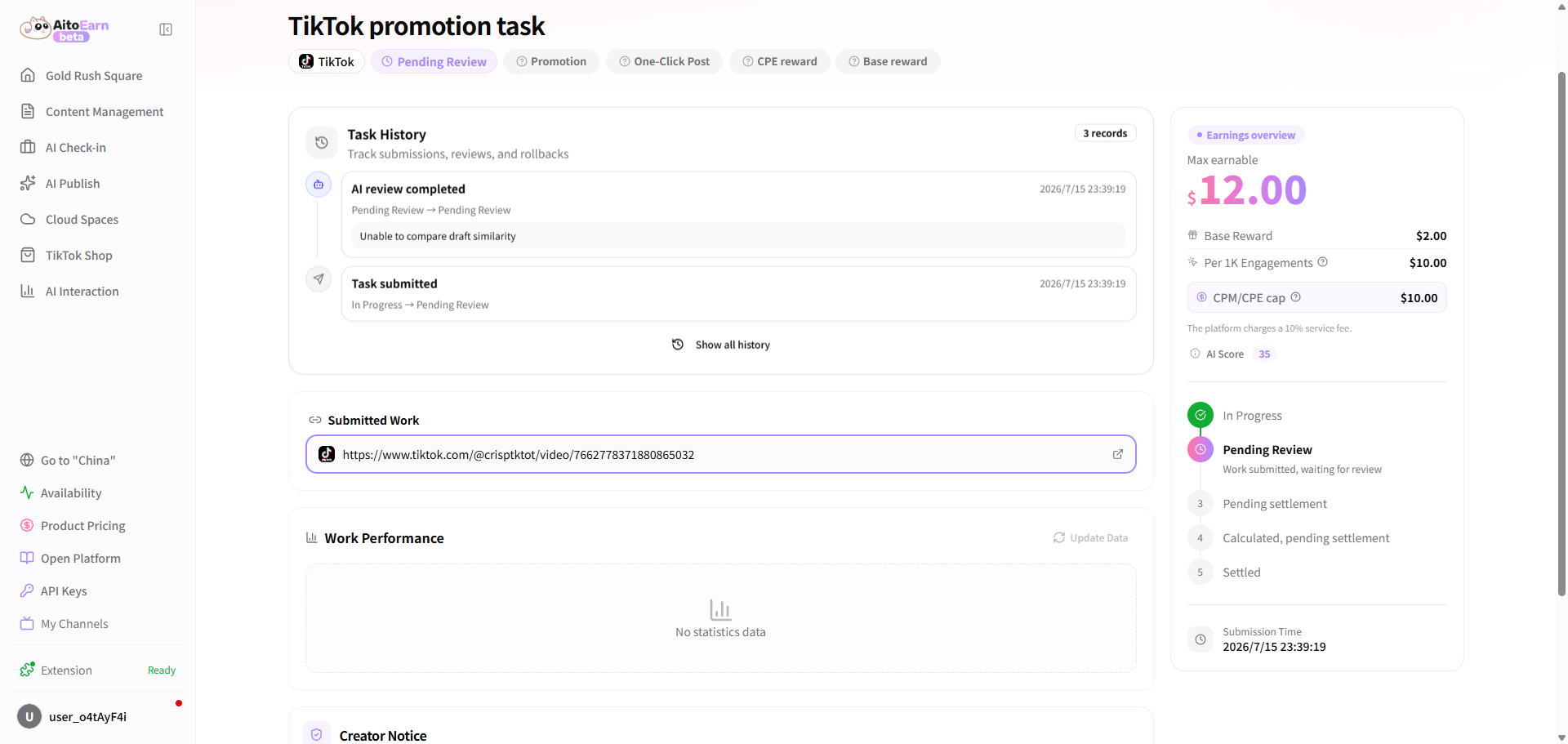Click the AI Score value 35
The image size is (1568, 744).
click(x=1264, y=354)
